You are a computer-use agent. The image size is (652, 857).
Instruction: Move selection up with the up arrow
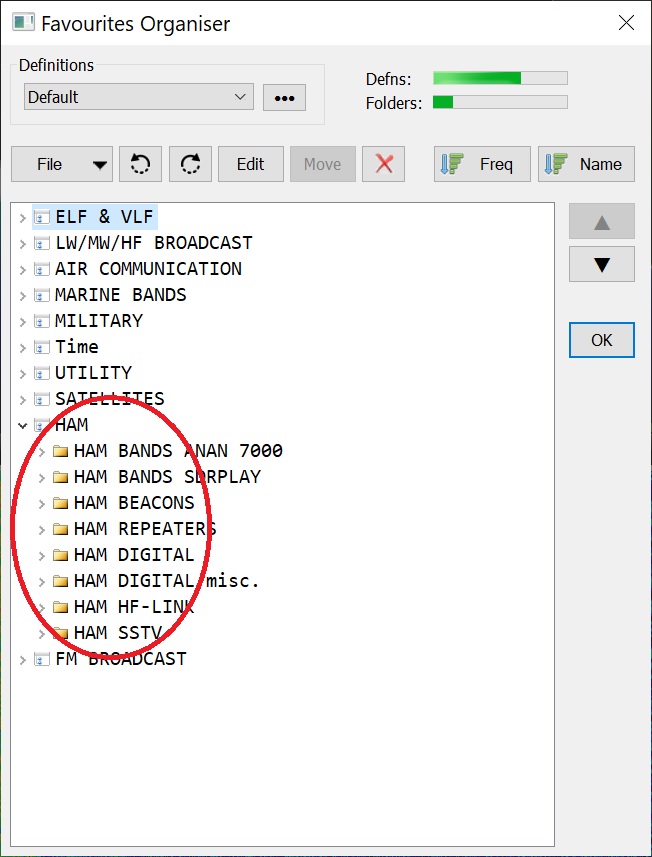coord(602,222)
